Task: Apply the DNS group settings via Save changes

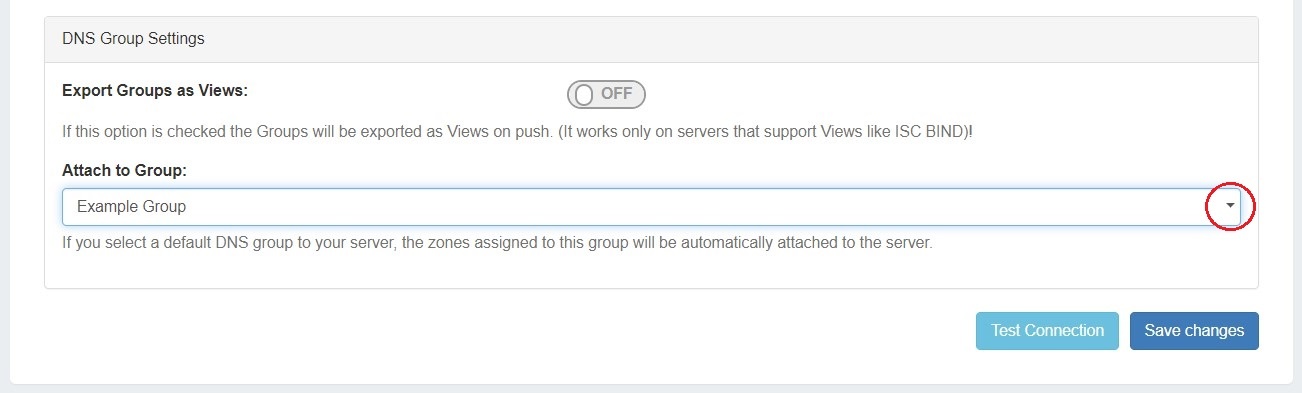Action: click(1194, 331)
